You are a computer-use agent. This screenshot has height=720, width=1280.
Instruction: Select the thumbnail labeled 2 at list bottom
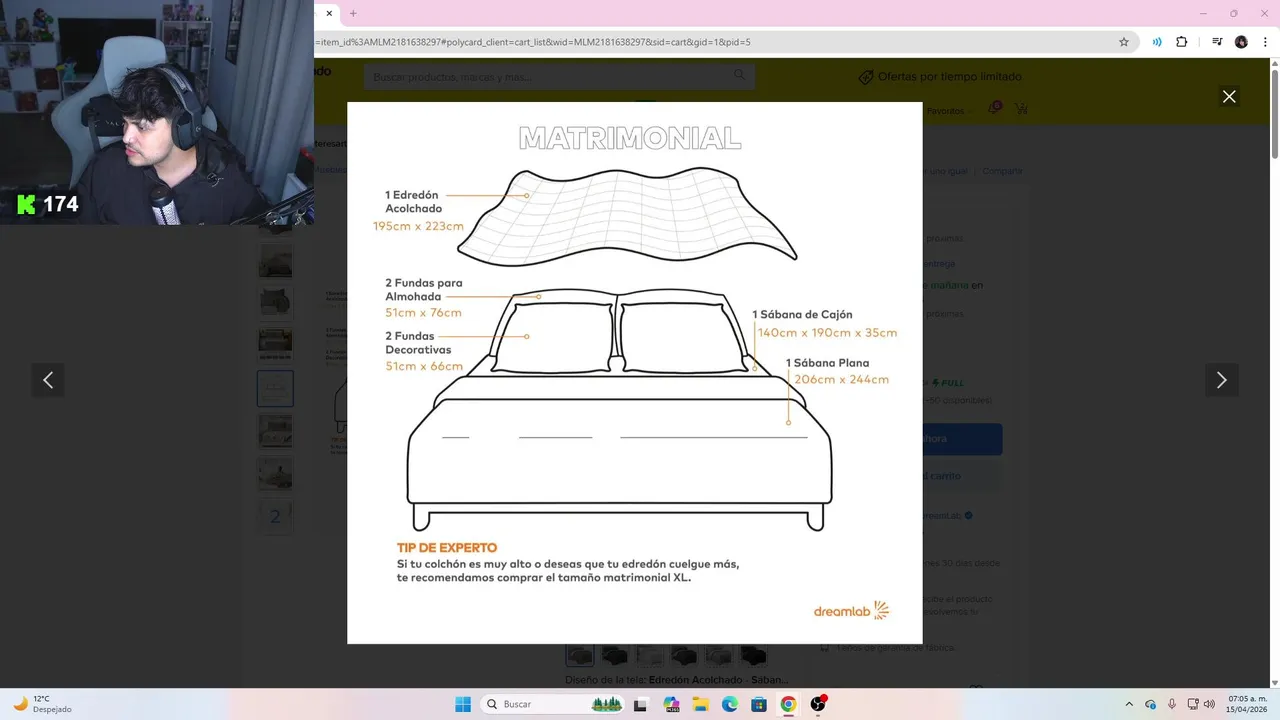coord(275,516)
